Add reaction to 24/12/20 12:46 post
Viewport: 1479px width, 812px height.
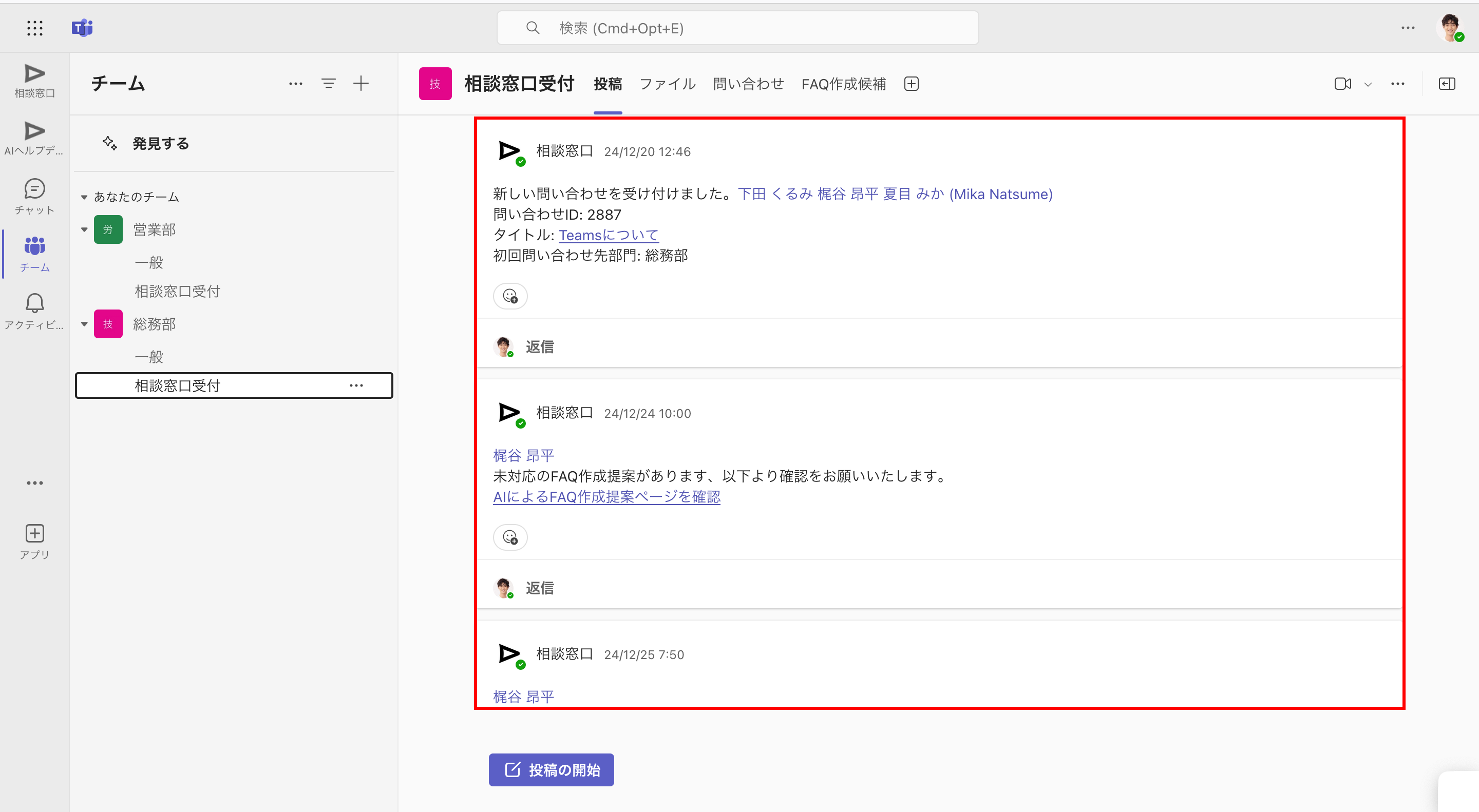pos(510,296)
